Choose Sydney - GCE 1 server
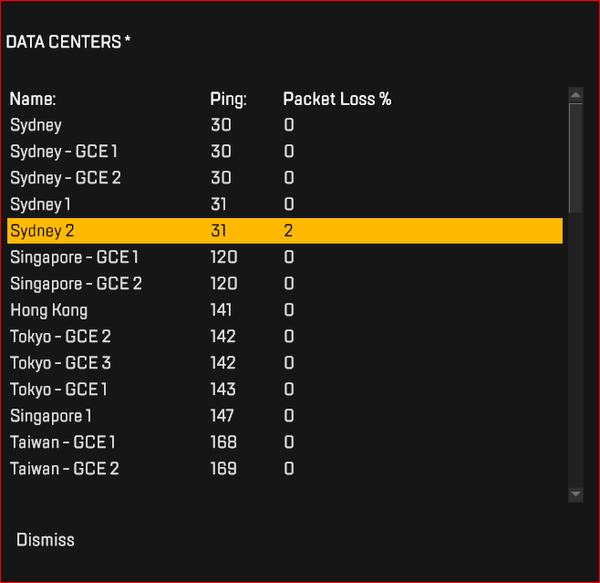The width and height of the screenshot is (600, 583). point(64,152)
